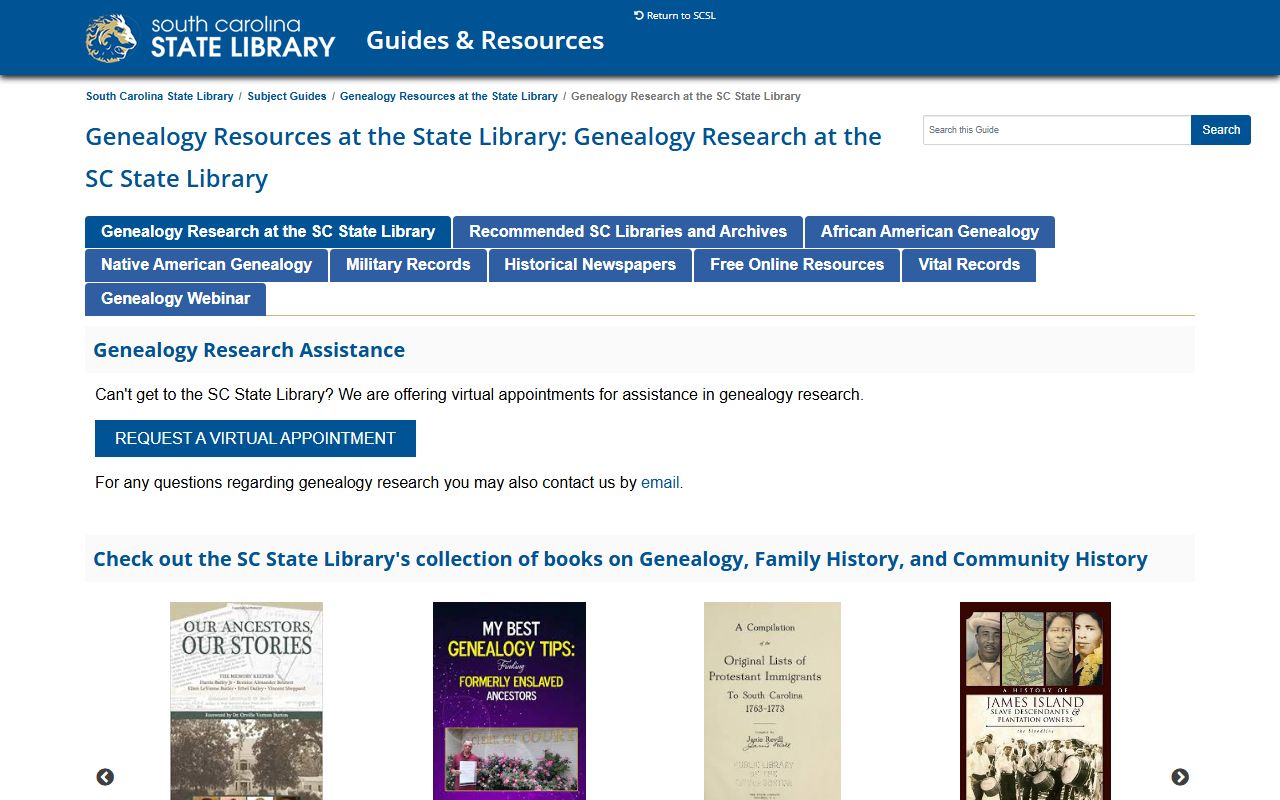
Task: Select the Native American Genealogy tab
Action: point(207,265)
